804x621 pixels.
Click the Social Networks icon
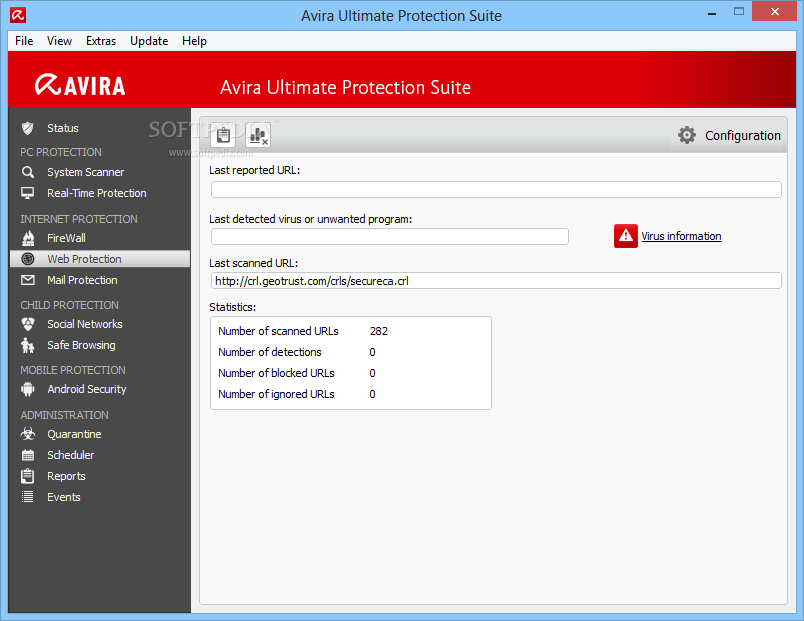coord(28,324)
